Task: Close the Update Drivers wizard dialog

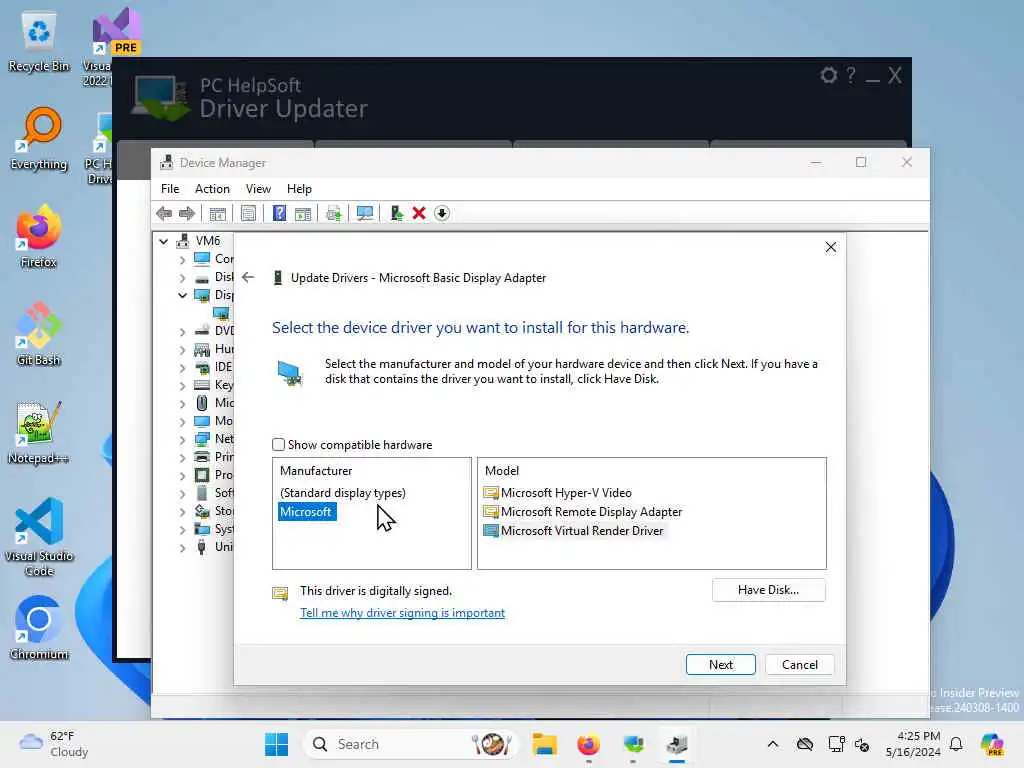Action: (831, 248)
